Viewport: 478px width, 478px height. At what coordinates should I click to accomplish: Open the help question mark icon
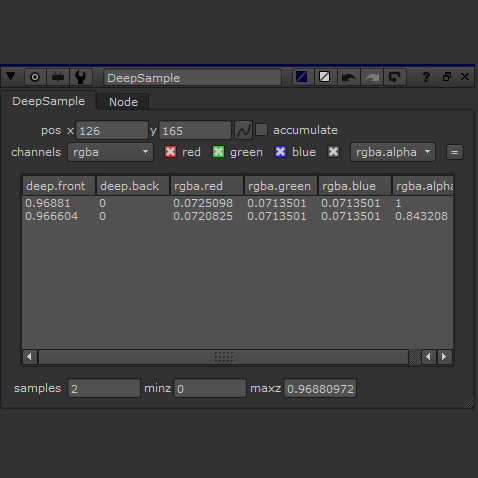tap(426, 77)
